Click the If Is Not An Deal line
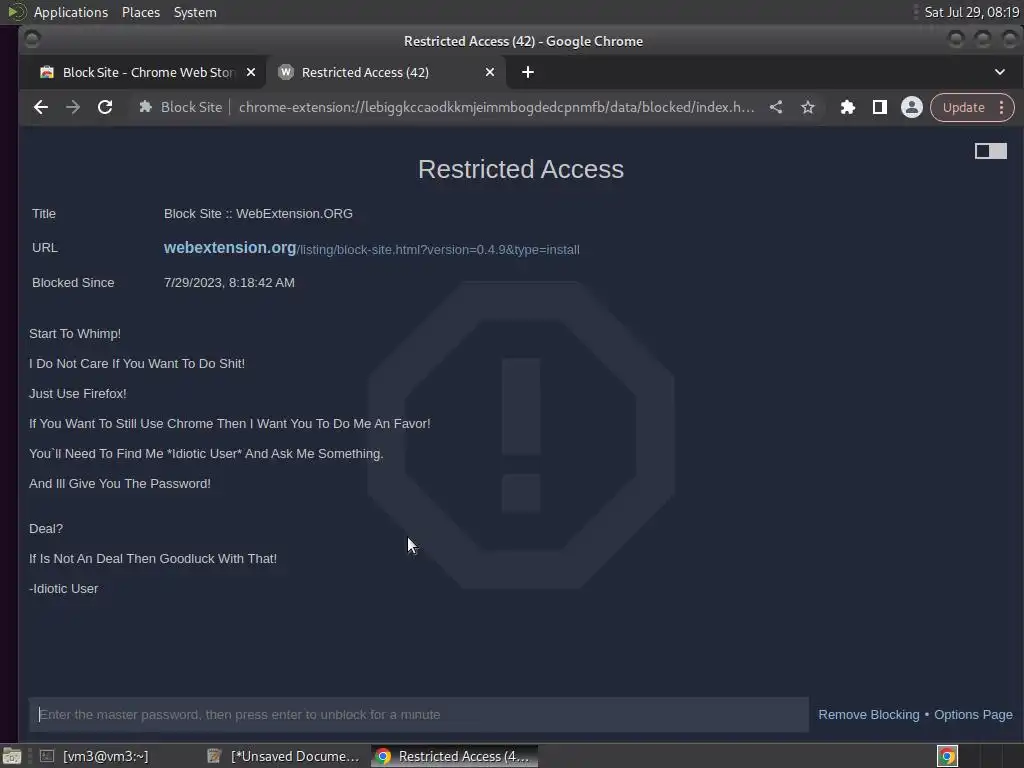 coord(153,559)
